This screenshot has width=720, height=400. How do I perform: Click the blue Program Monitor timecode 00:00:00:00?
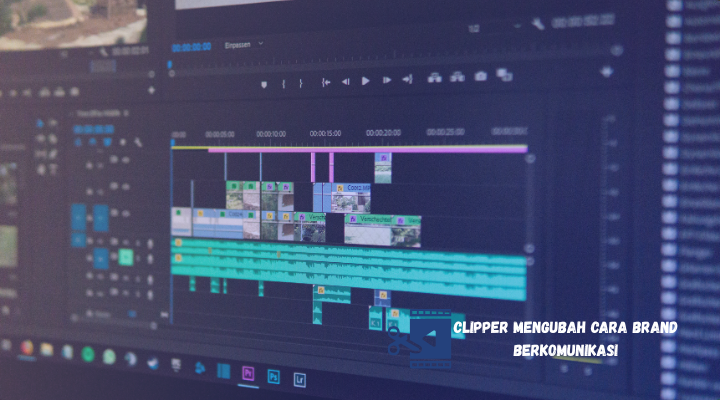[x=191, y=47]
